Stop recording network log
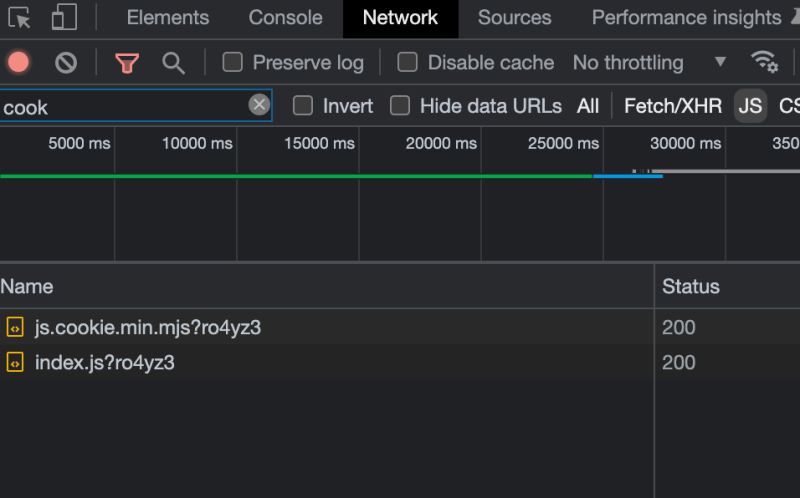Screen dimensions: 800x498 coord(18,62)
